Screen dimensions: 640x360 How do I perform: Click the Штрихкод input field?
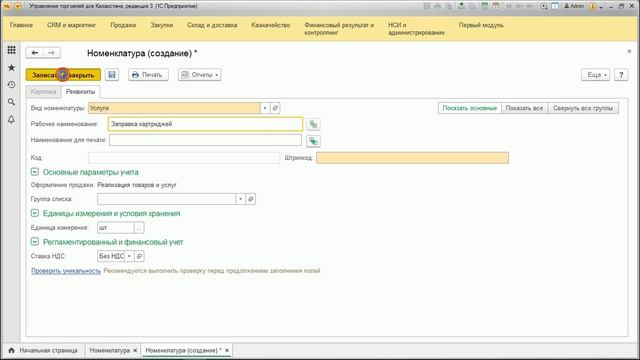tap(413, 158)
